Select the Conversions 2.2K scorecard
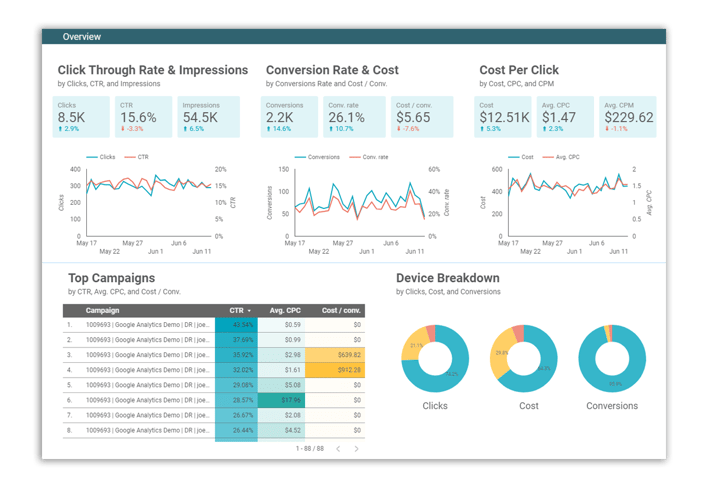708x488 pixels. coord(289,116)
